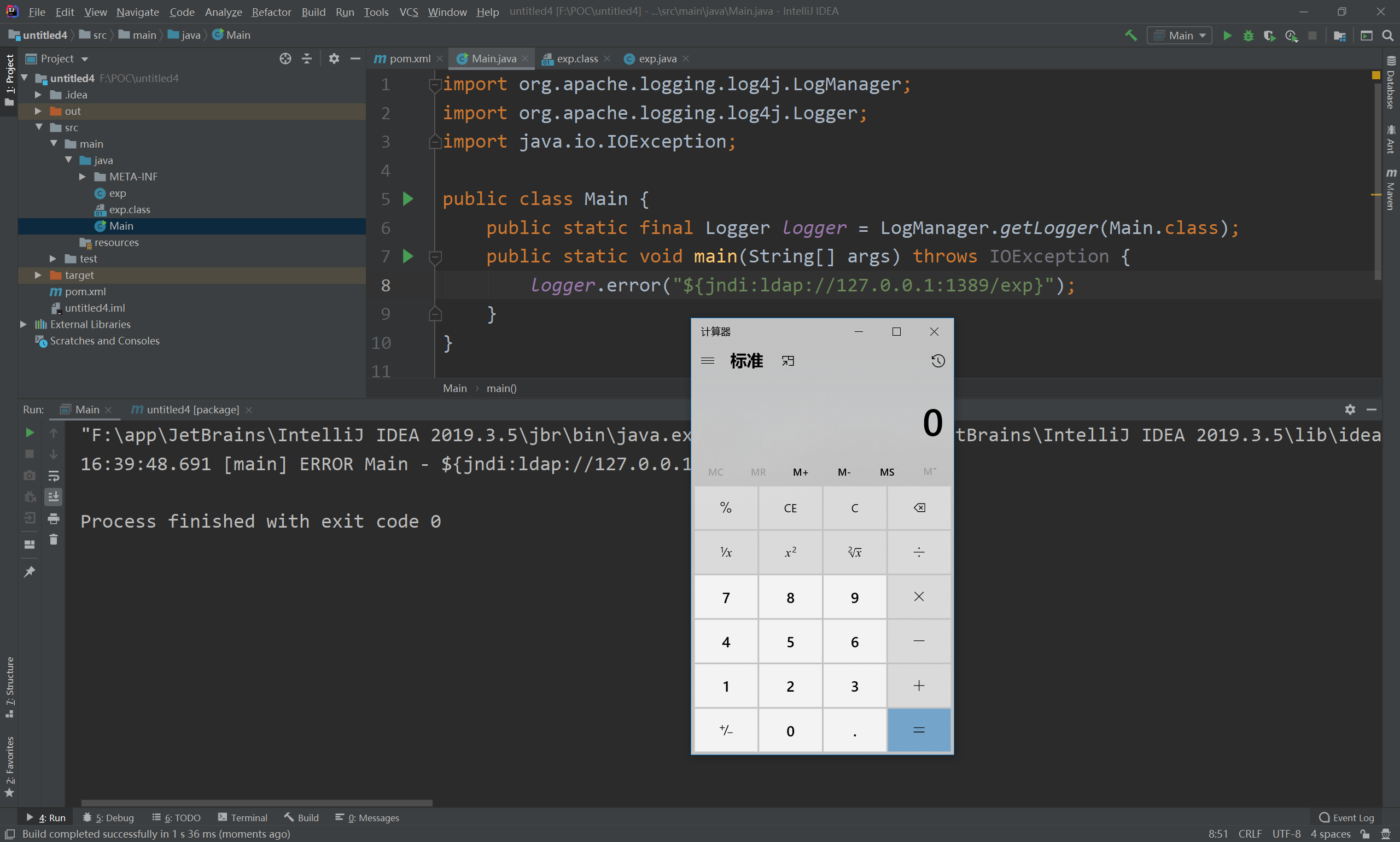1400x842 pixels.
Task: Toggle scroll to end in console
Action: coord(54,497)
